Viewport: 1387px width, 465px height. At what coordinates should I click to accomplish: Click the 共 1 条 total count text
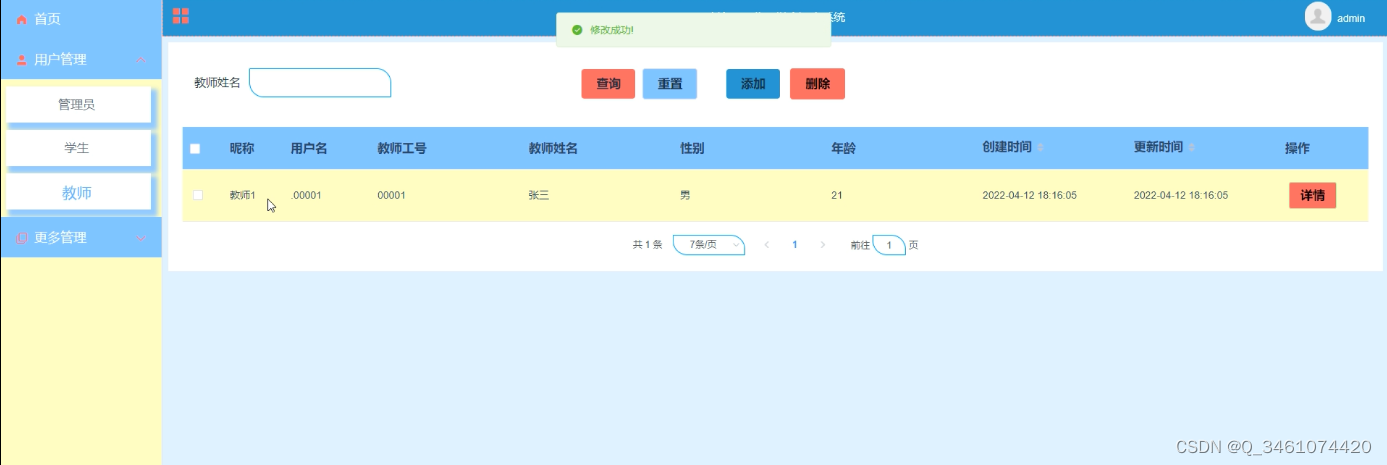(x=647, y=245)
